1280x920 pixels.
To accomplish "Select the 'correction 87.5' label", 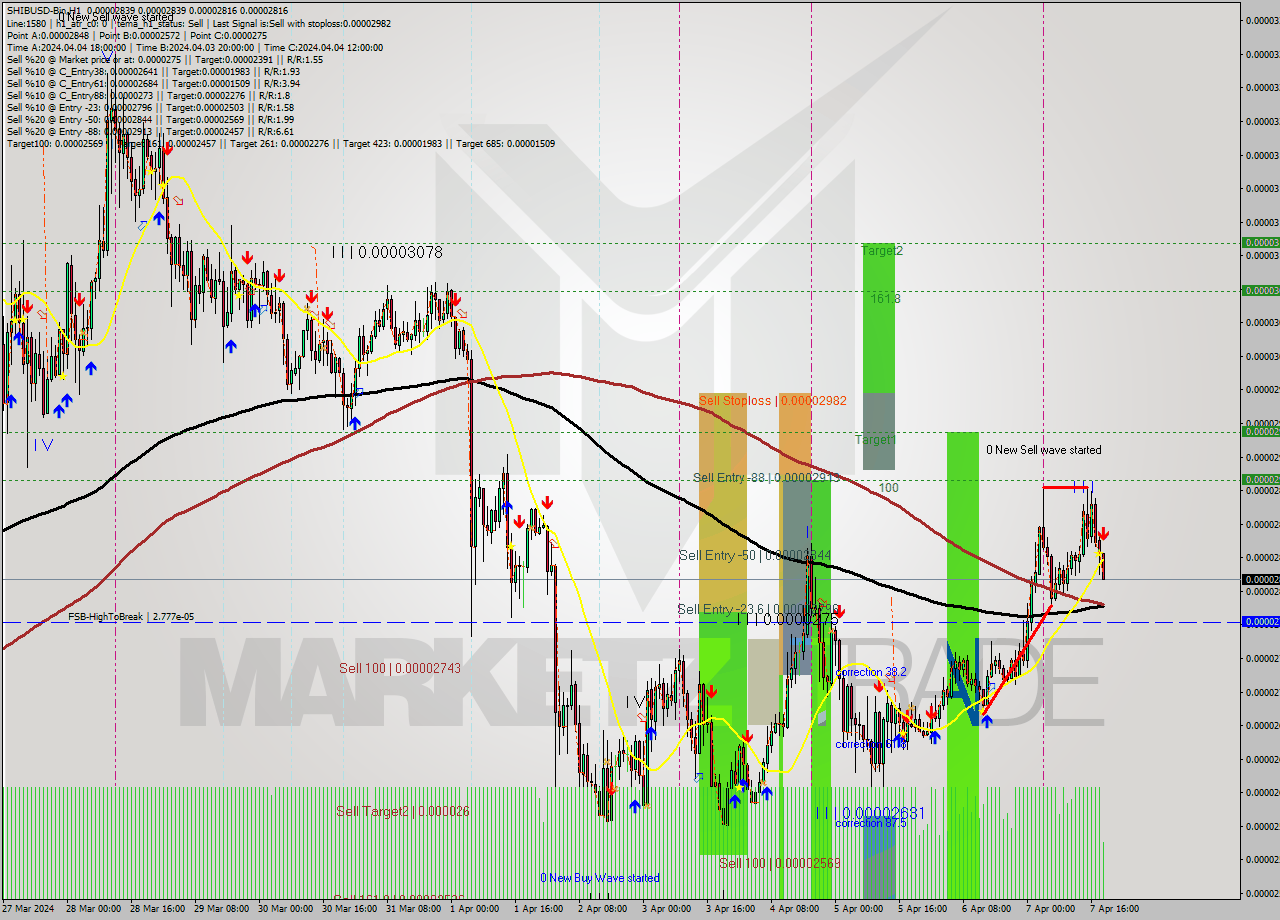I will coord(871,823).
